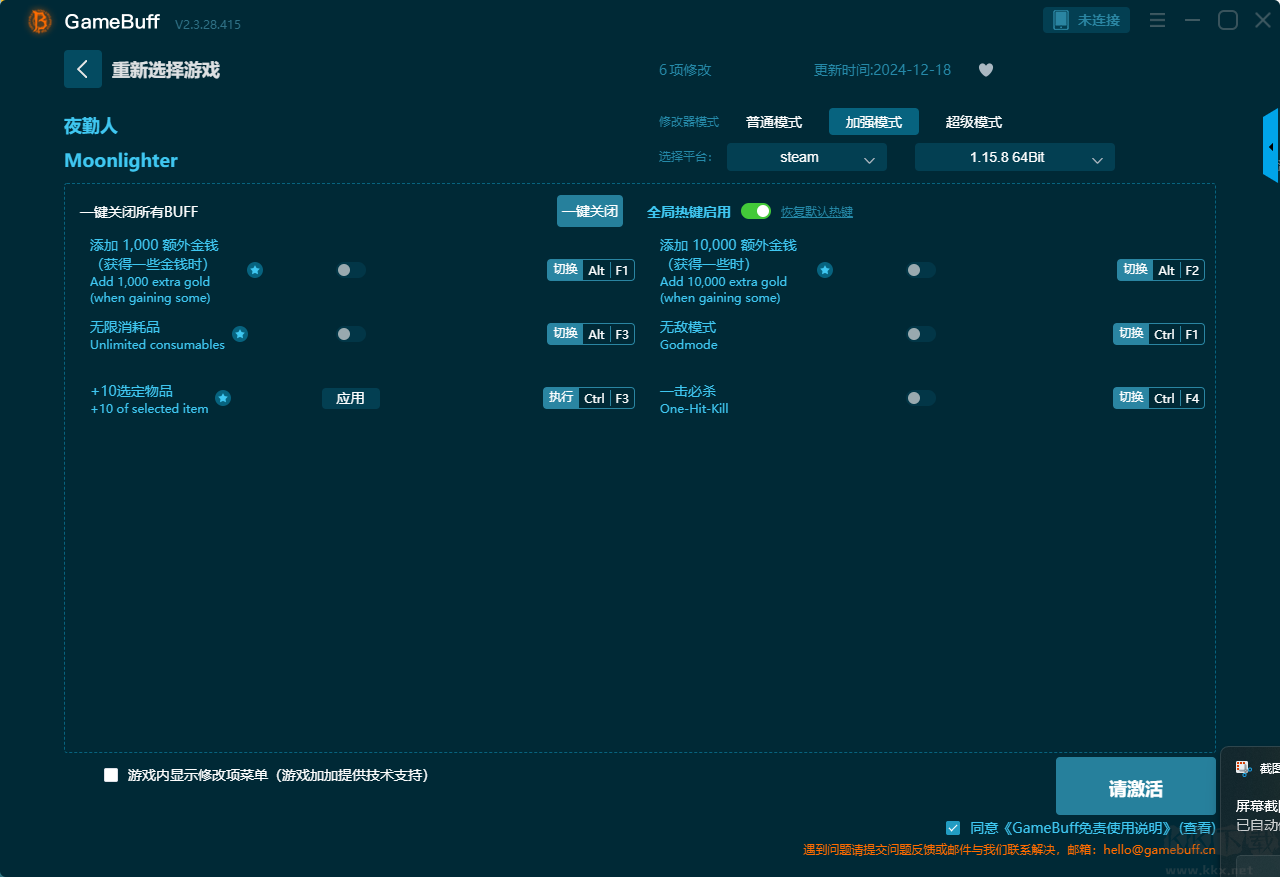Turn off global hotkey enable switch
Image resolution: width=1280 pixels, height=877 pixels.
point(756,211)
